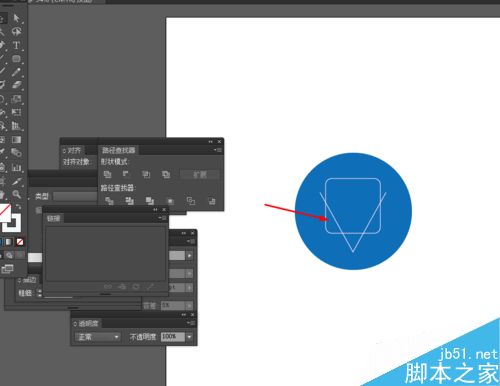500x386 pixels.
Task: Click Edit Original pencil icon
Action: (x=150, y=286)
